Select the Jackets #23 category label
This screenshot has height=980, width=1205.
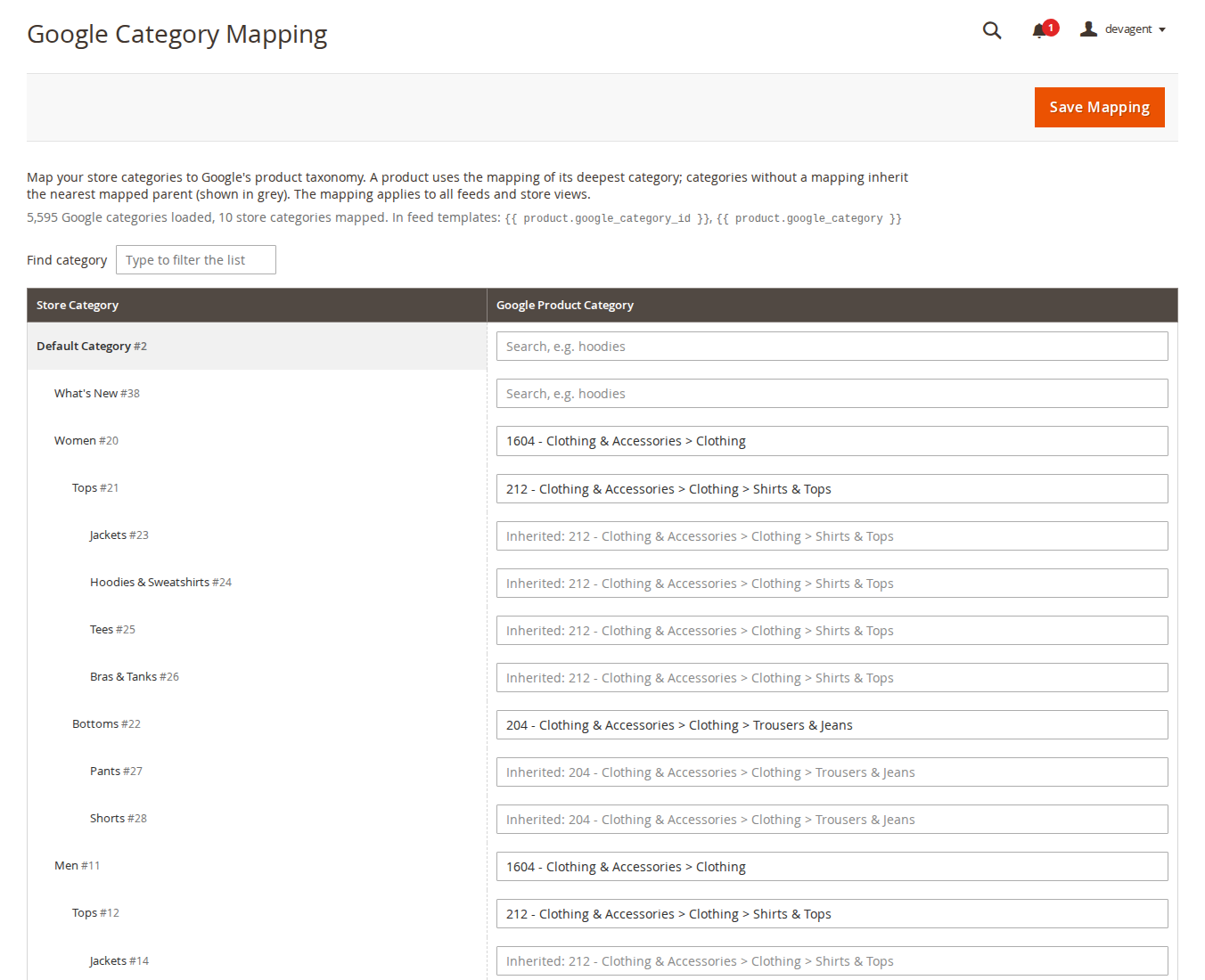[x=119, y=535]
